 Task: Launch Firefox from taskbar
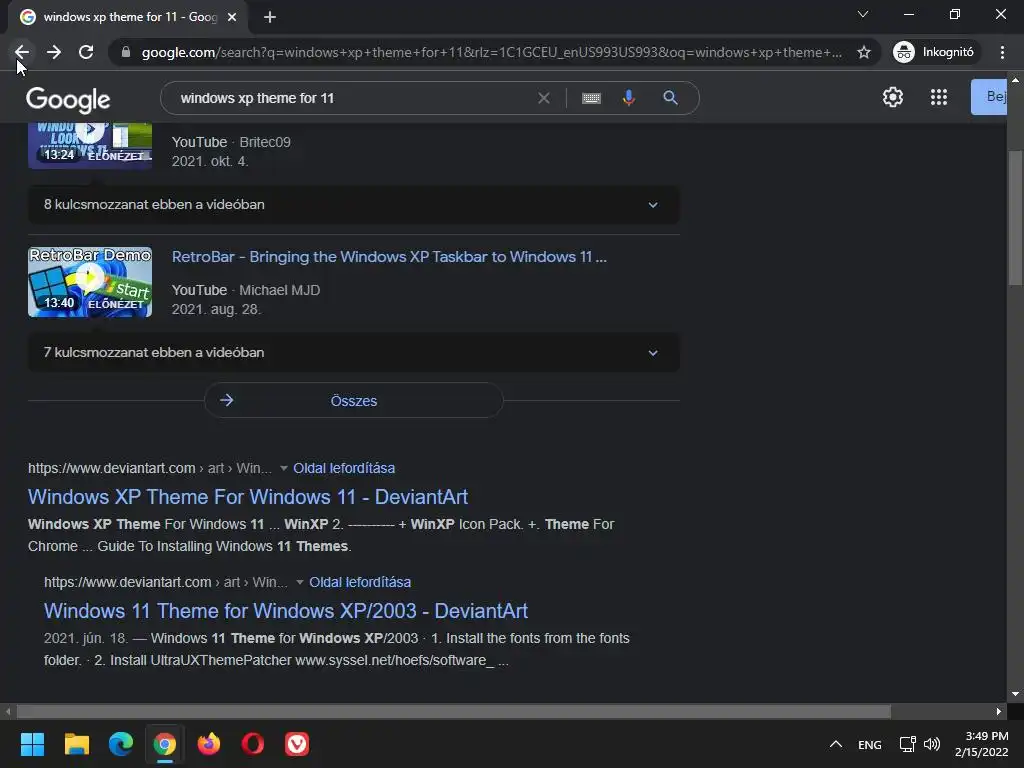(209, 744)
